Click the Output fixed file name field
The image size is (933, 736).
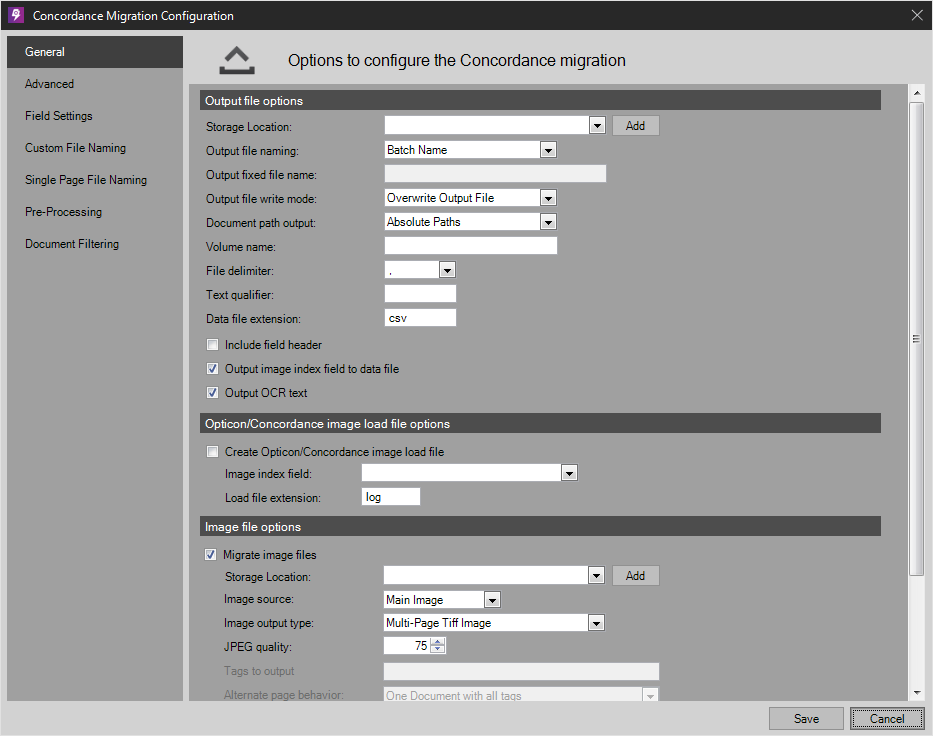pos(495,174)
